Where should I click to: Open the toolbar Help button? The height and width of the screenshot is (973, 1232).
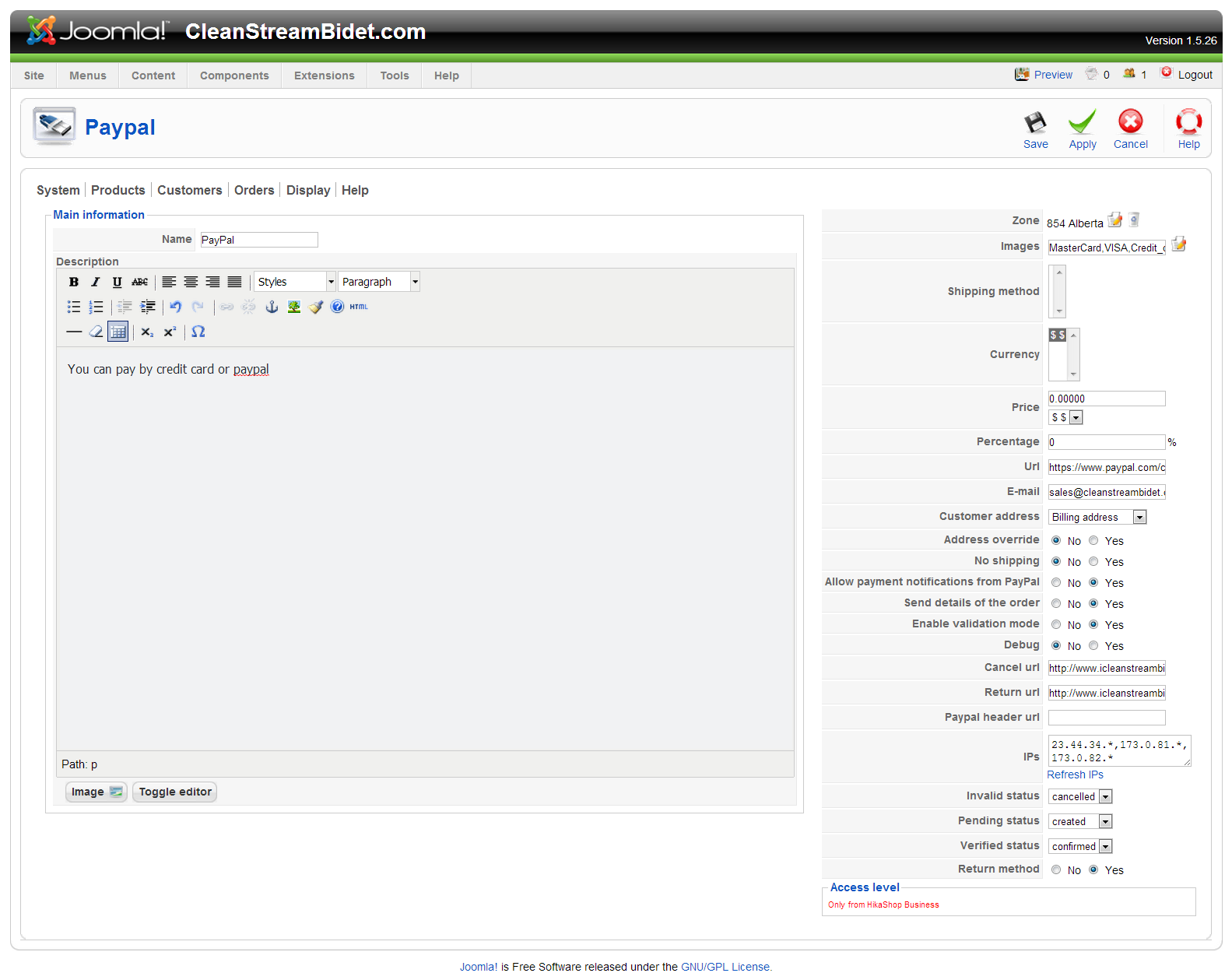pos(1188,129)
